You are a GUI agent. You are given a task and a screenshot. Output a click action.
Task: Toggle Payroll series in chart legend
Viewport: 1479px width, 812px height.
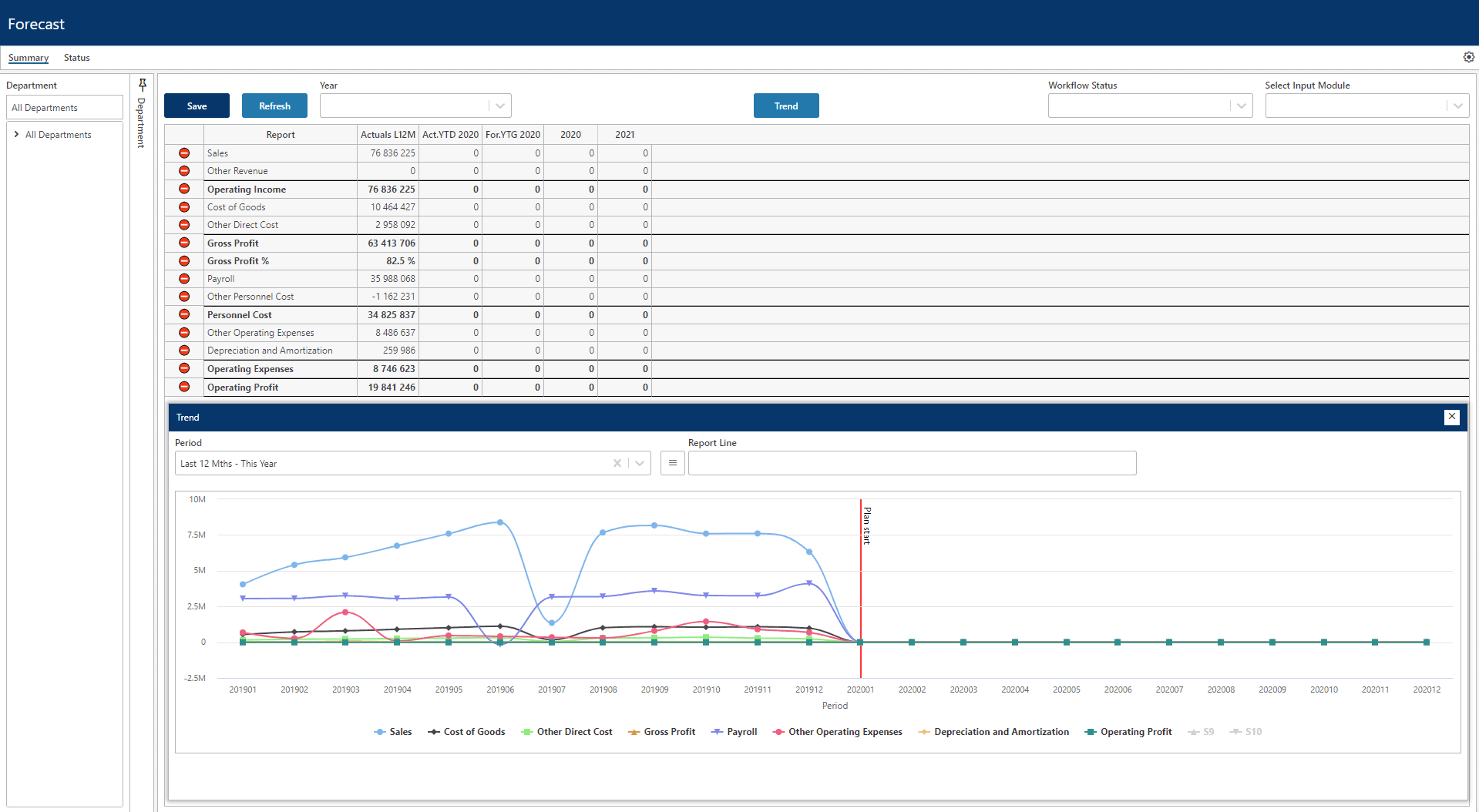pyautogui.click(x=734, y=732)
